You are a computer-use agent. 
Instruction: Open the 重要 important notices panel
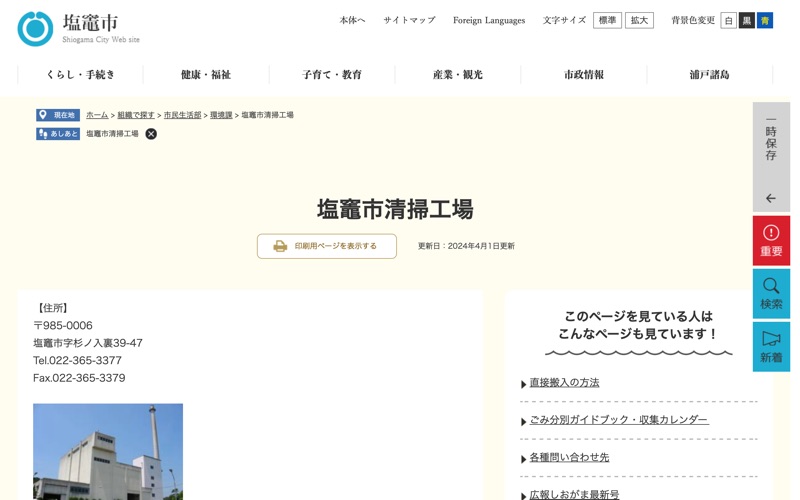[771, 241]
